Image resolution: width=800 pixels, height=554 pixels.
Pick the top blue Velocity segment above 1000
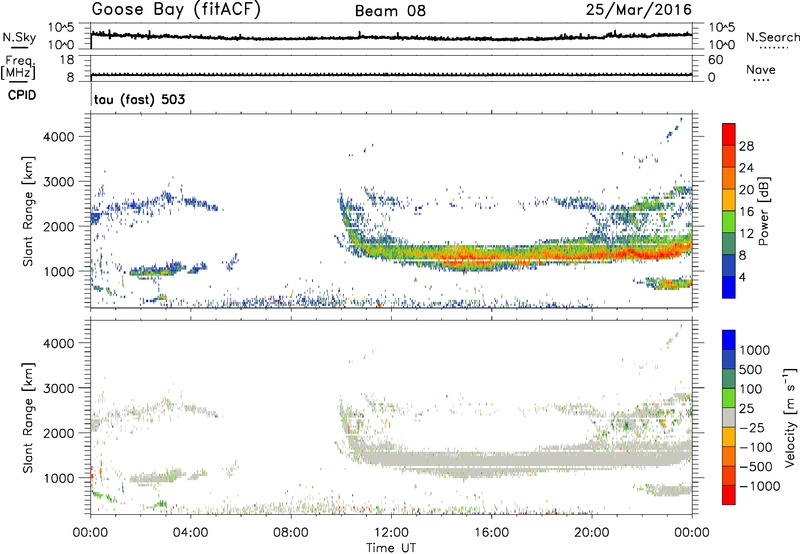click(729, 340)
